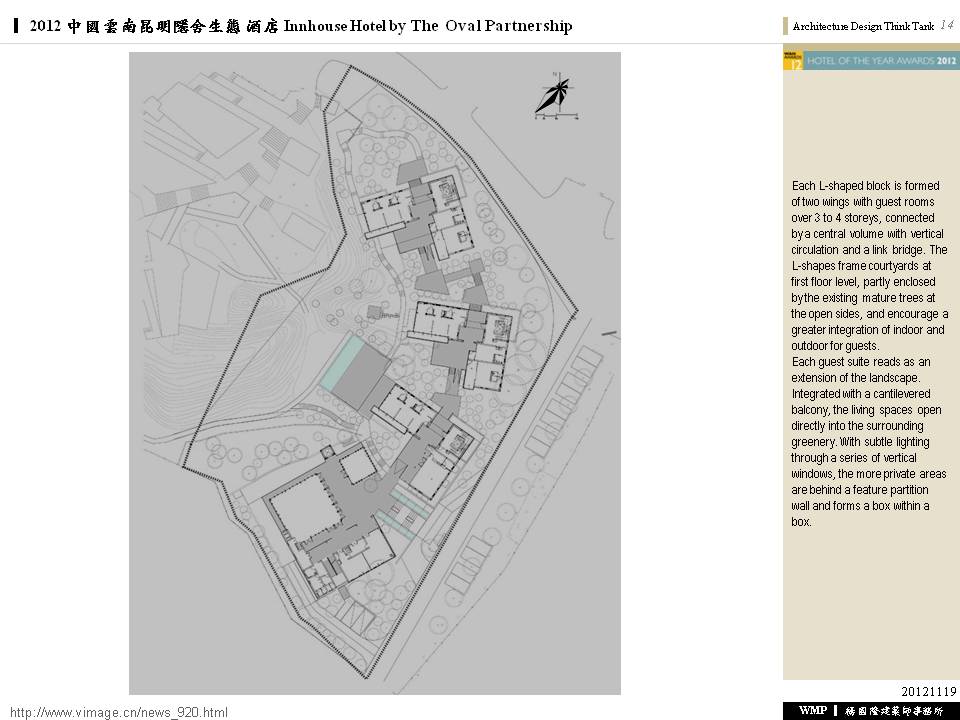Click the Innhouse Hotel slide title
The width and height of the screenshot is (960, 720).
[301, 26]
